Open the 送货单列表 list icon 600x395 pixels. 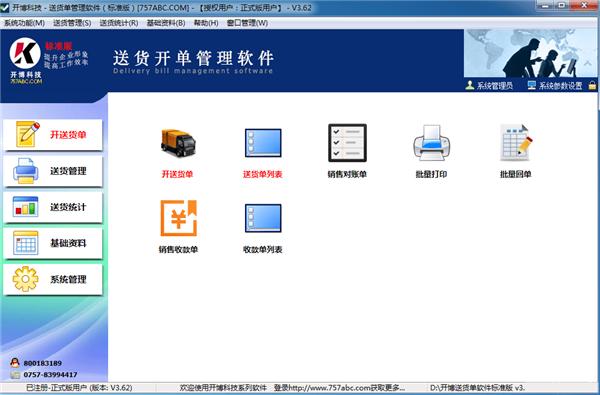pyautogui.click(x=263, y=143)
